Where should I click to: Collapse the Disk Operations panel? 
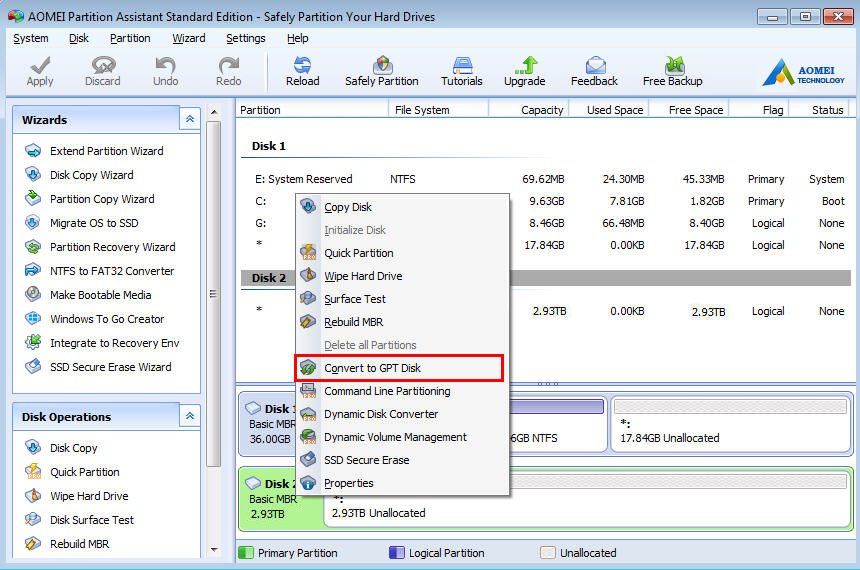click(x=190, y=416)
